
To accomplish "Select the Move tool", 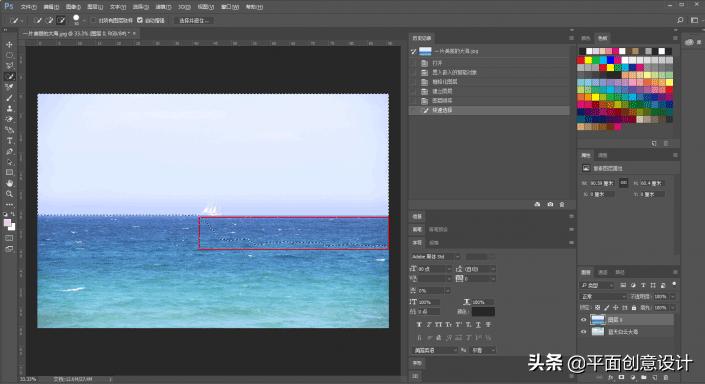I will pos(9,45).
